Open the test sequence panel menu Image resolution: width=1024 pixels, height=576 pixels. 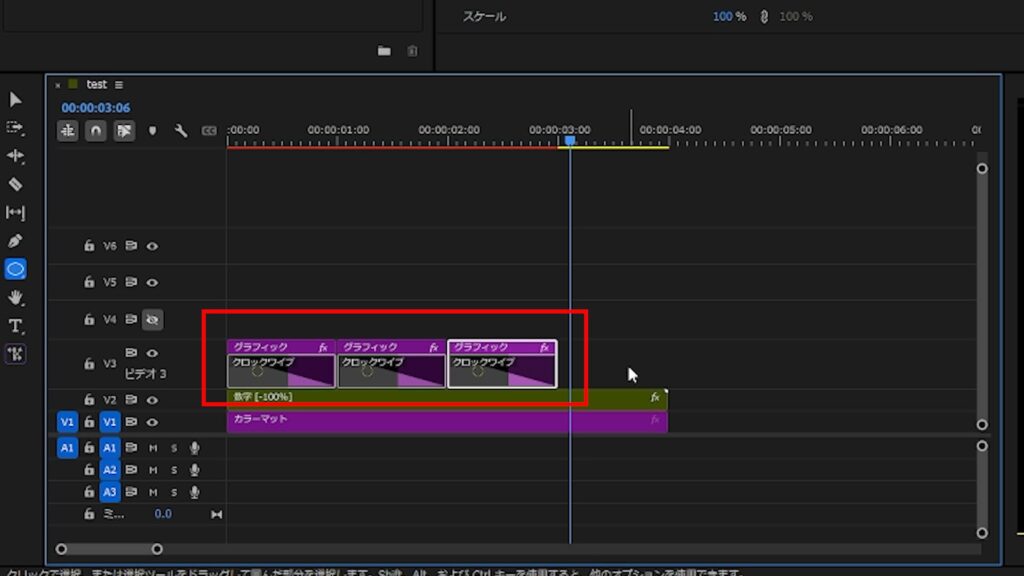tap(119, 85)
